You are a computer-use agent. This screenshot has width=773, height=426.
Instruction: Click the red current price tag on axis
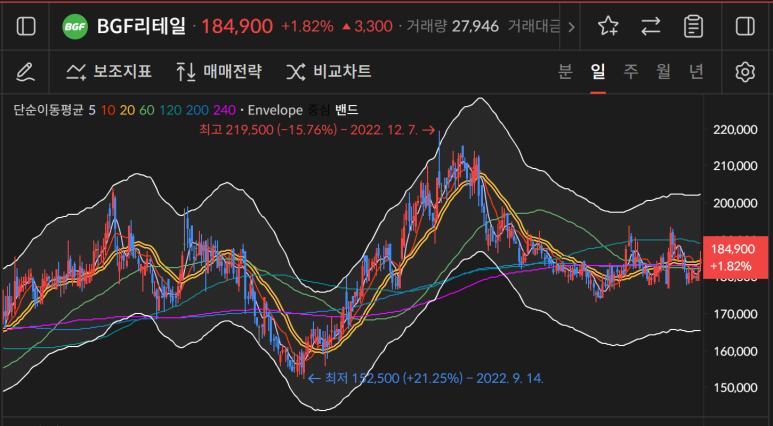tap(738, 258)
